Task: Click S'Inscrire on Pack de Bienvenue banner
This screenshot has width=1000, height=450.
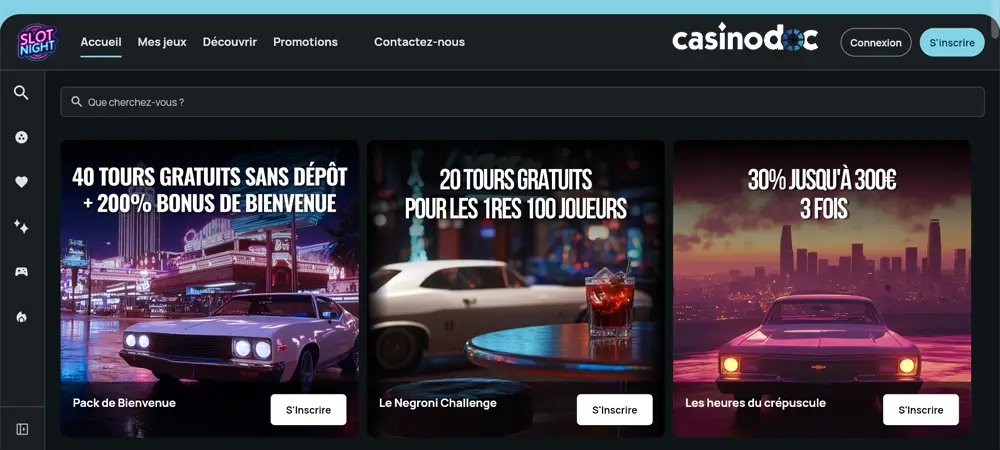Action: [308, 410]
